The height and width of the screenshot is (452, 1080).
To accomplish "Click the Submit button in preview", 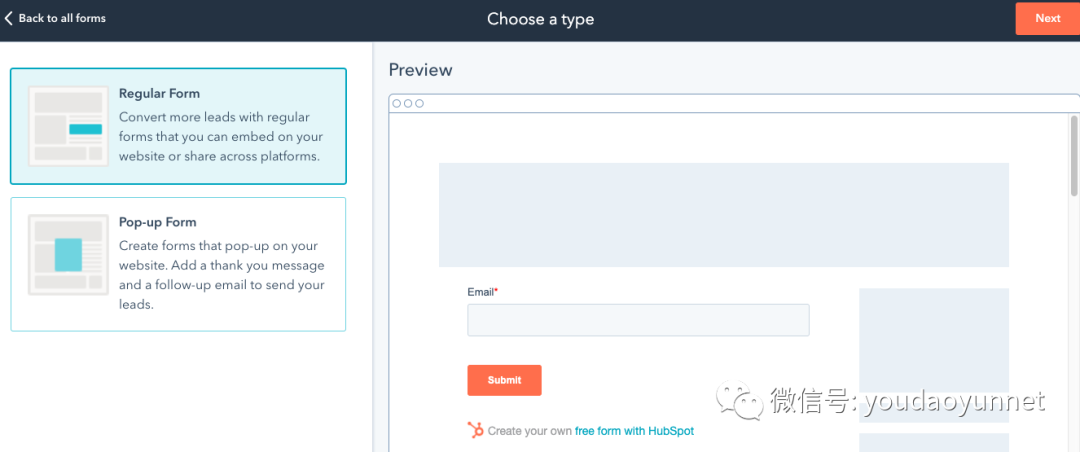I will pos(504,380).
